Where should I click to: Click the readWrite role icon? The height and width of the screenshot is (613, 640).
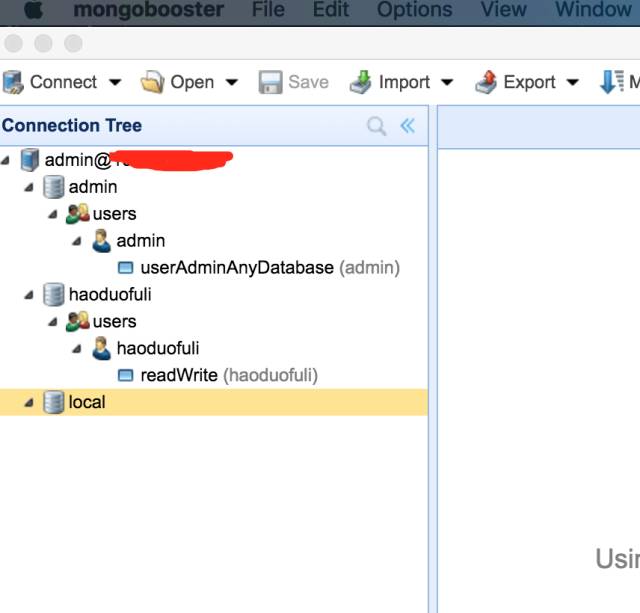click(125, 375)
